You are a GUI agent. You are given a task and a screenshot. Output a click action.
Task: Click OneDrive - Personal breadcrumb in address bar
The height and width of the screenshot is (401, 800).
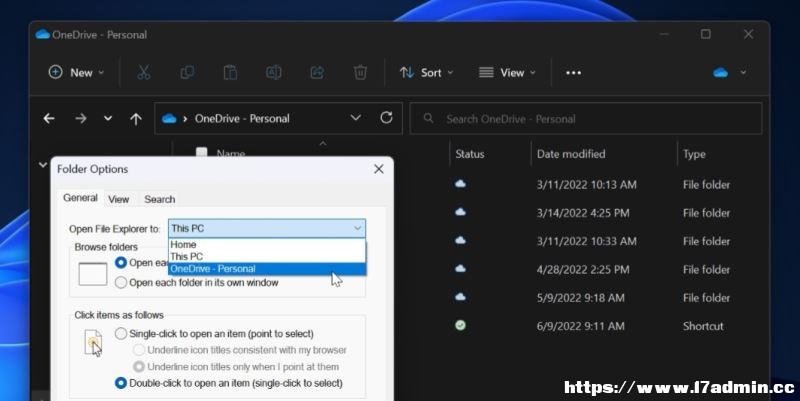tap(242, 118)
